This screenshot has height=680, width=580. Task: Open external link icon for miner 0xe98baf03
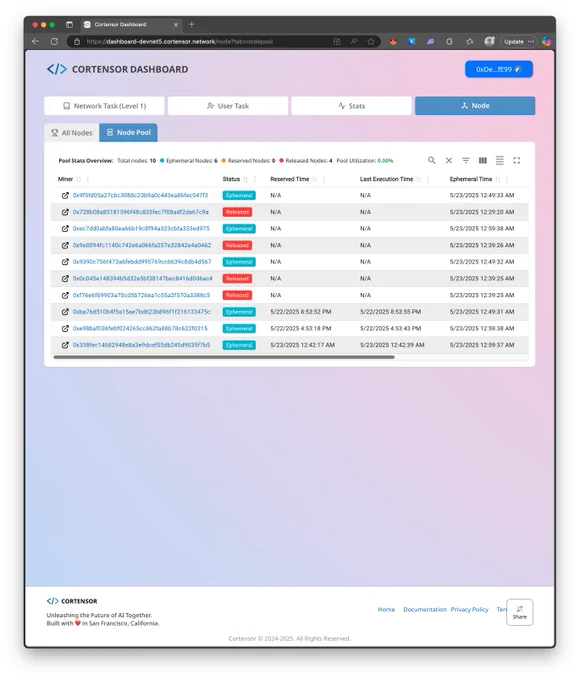tap(65, 329)
